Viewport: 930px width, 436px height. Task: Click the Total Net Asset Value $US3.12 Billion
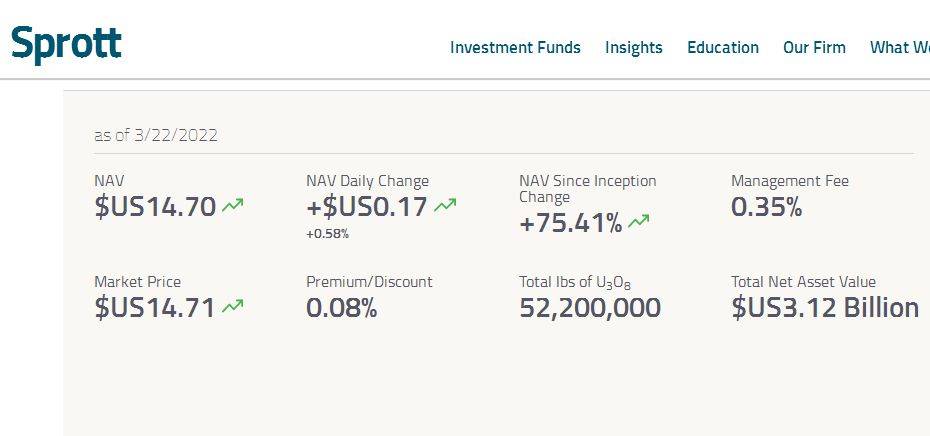click(825, 308)
